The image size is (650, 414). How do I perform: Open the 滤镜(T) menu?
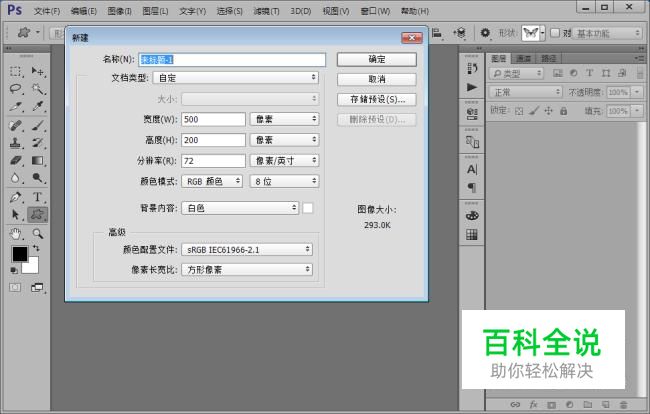coord(266,11)
